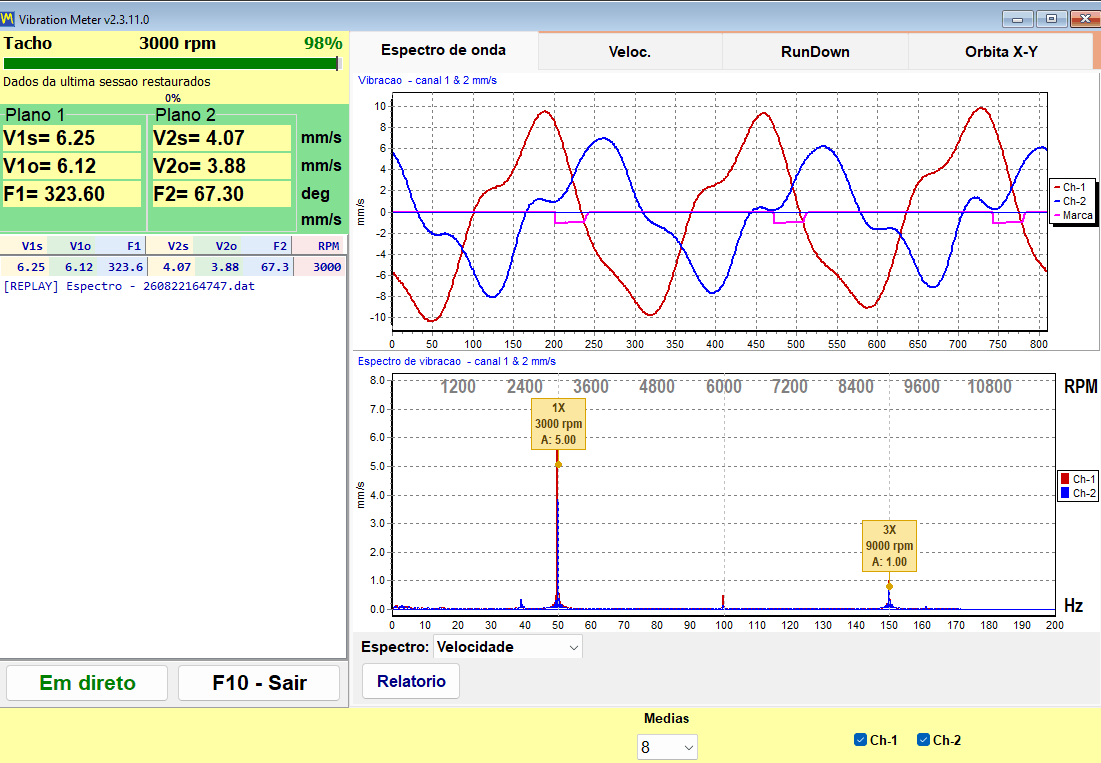
Task: Open the Veloc. tab
Action: tap(630, 52)
